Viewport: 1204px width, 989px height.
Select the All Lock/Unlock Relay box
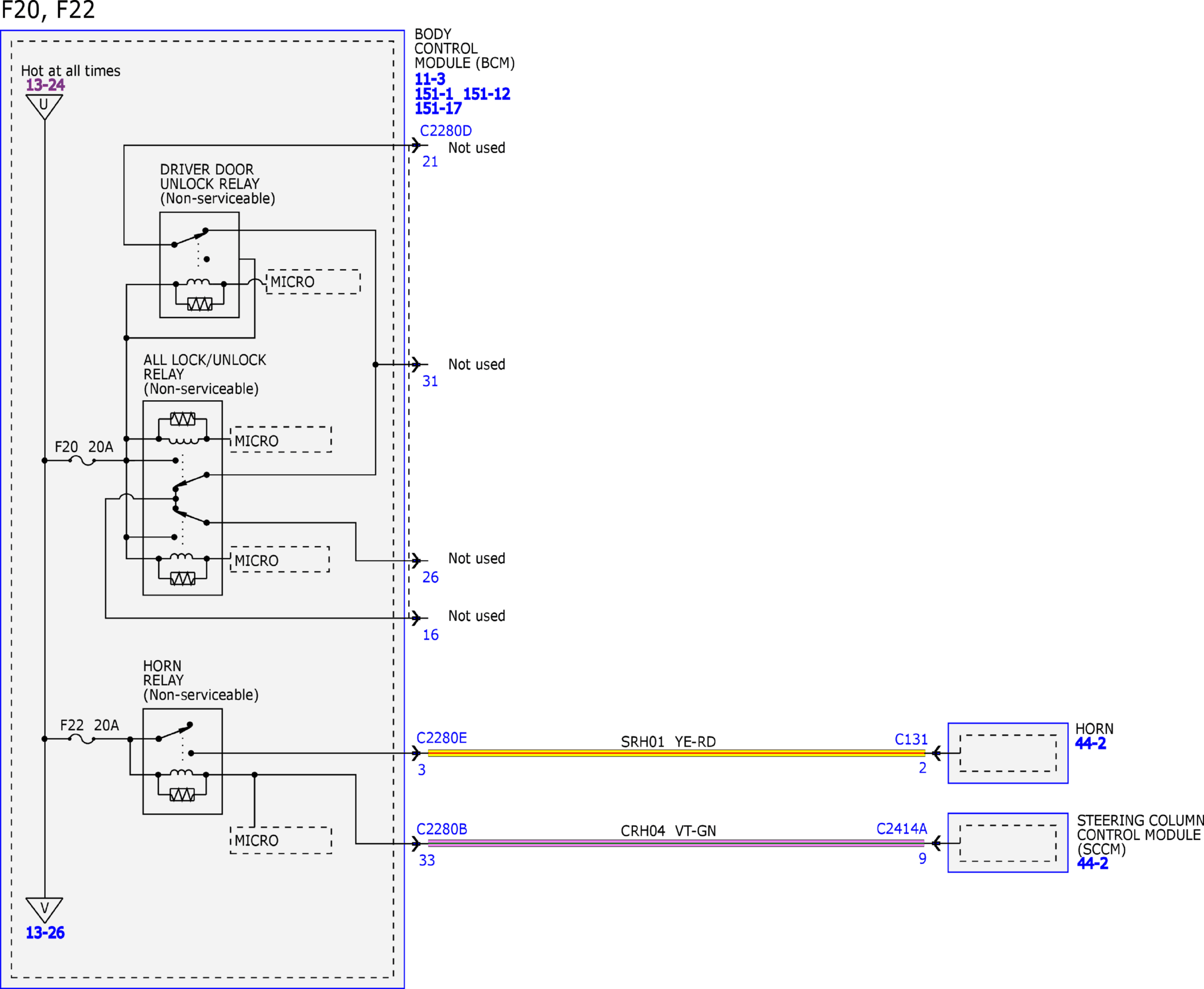pos(183,498)
